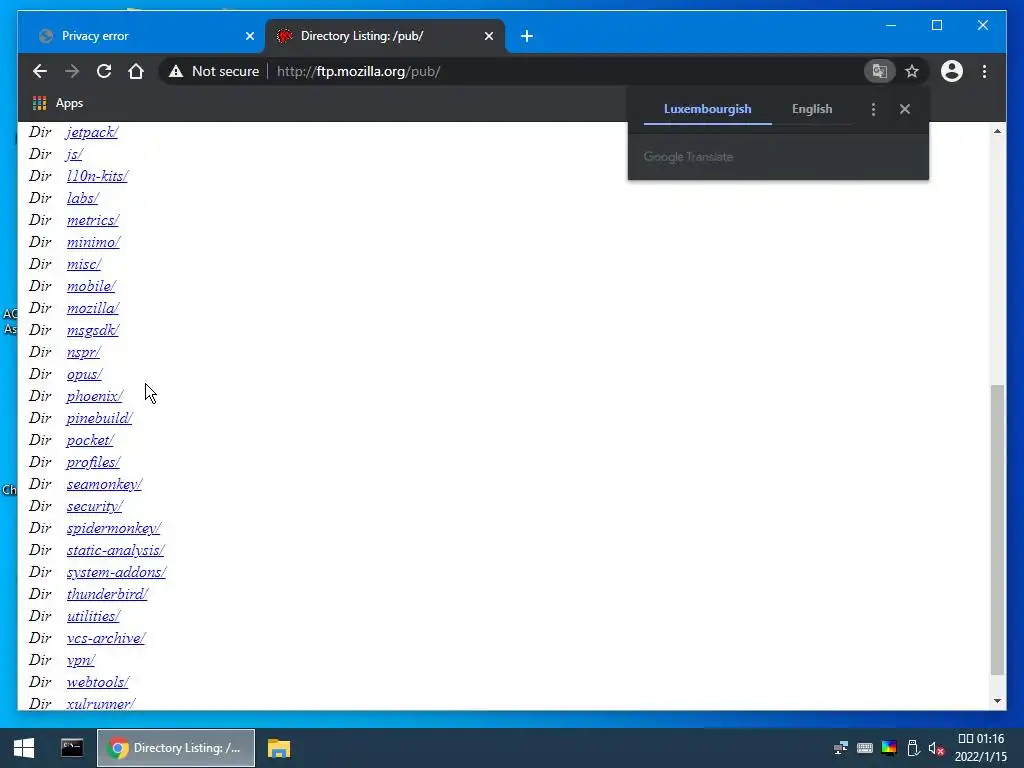Close the Directory Listing tab
The width and height of the screenshot is (1024, 768).
488,37
